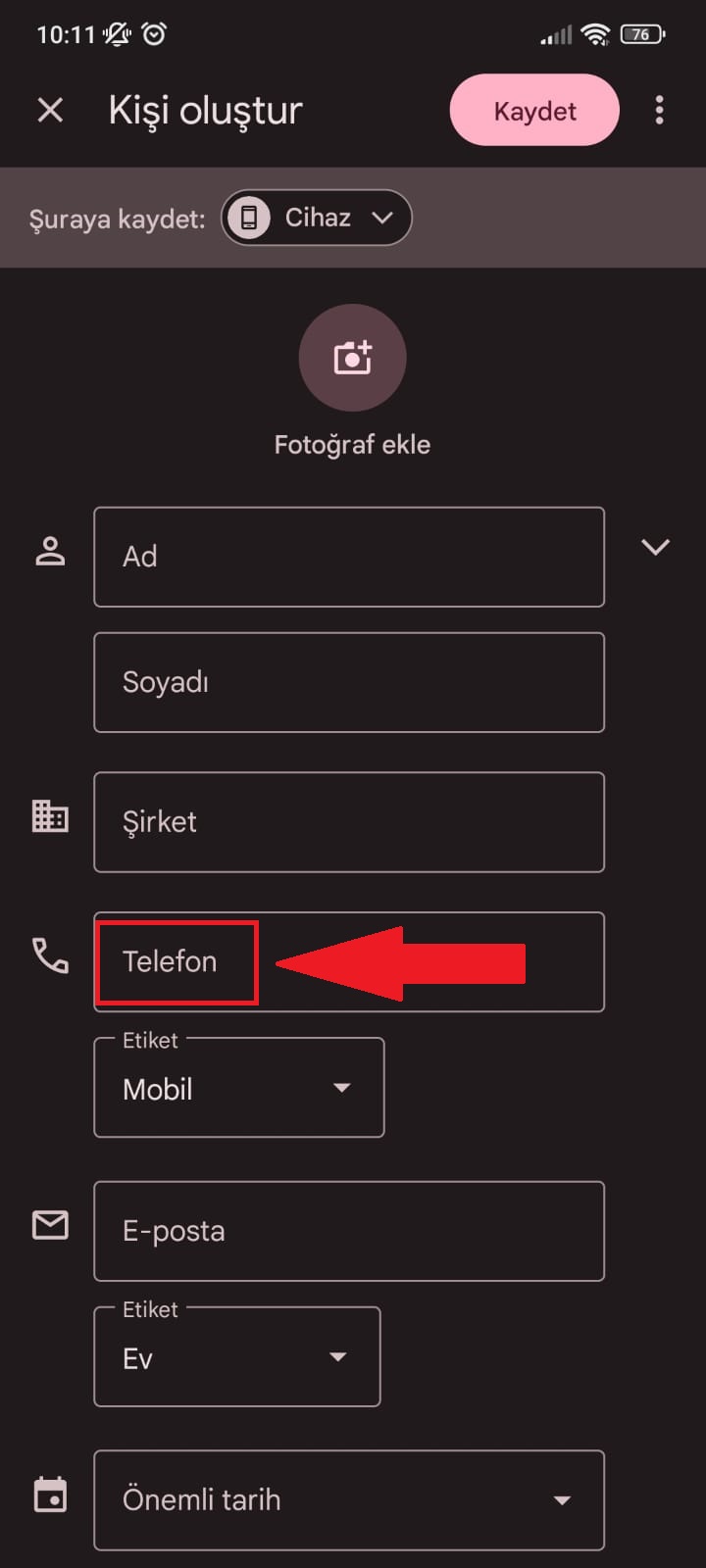The width and height of the screenshot is (706, 1568).
Task: Tap the e-mail envelope icon
Action: (x=50, y=1225)
